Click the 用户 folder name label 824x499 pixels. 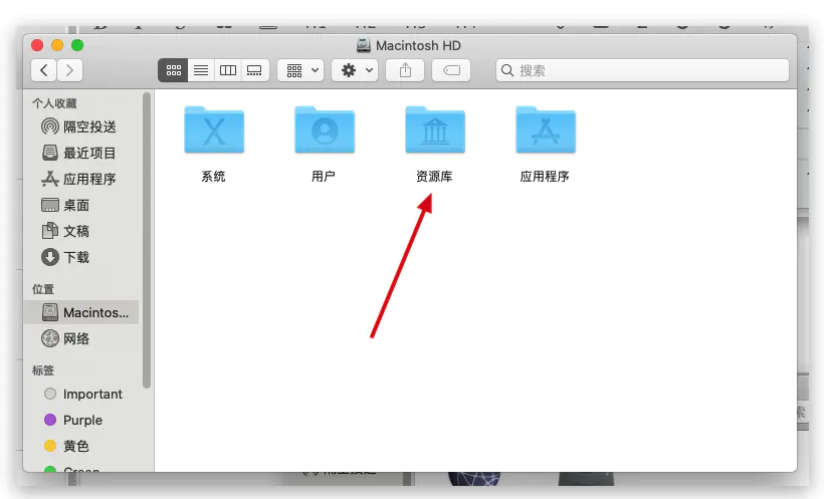click(323, 176)
